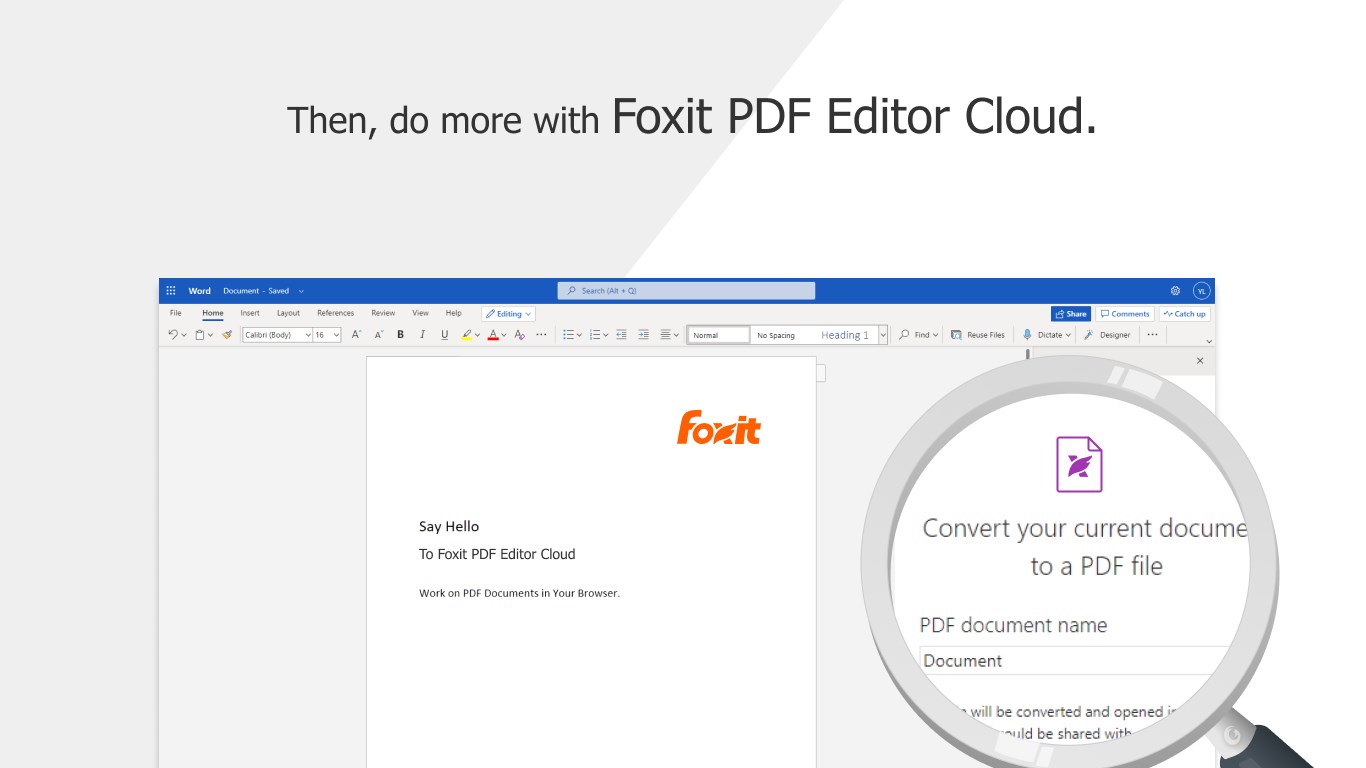
Task: Click the Foxit logo in the document
Action: click(719, 427)
